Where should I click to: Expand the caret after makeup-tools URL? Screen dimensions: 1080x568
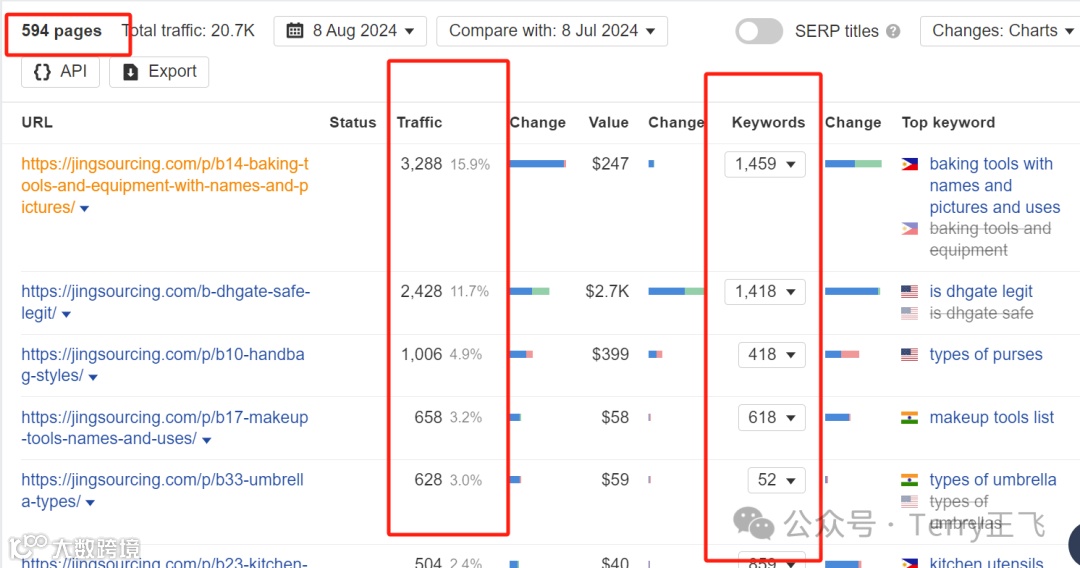(207, 440)
